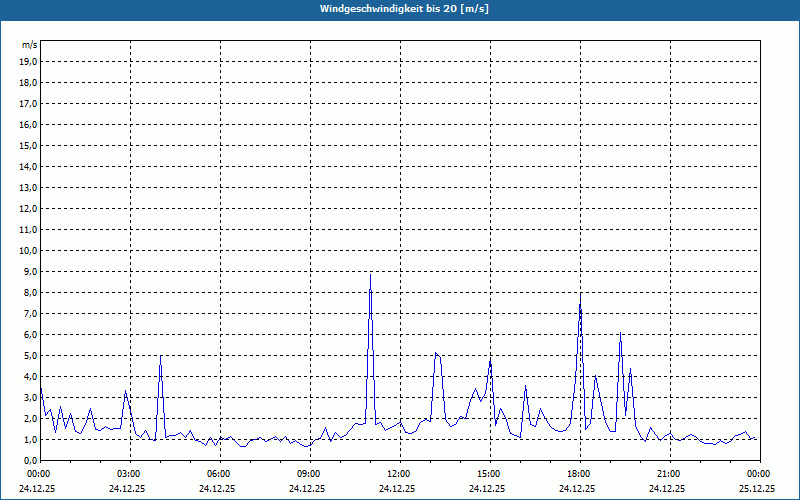Click the 25.12.25 date label
This screenshot has width=800, height=500.
(x=757, y=489)
